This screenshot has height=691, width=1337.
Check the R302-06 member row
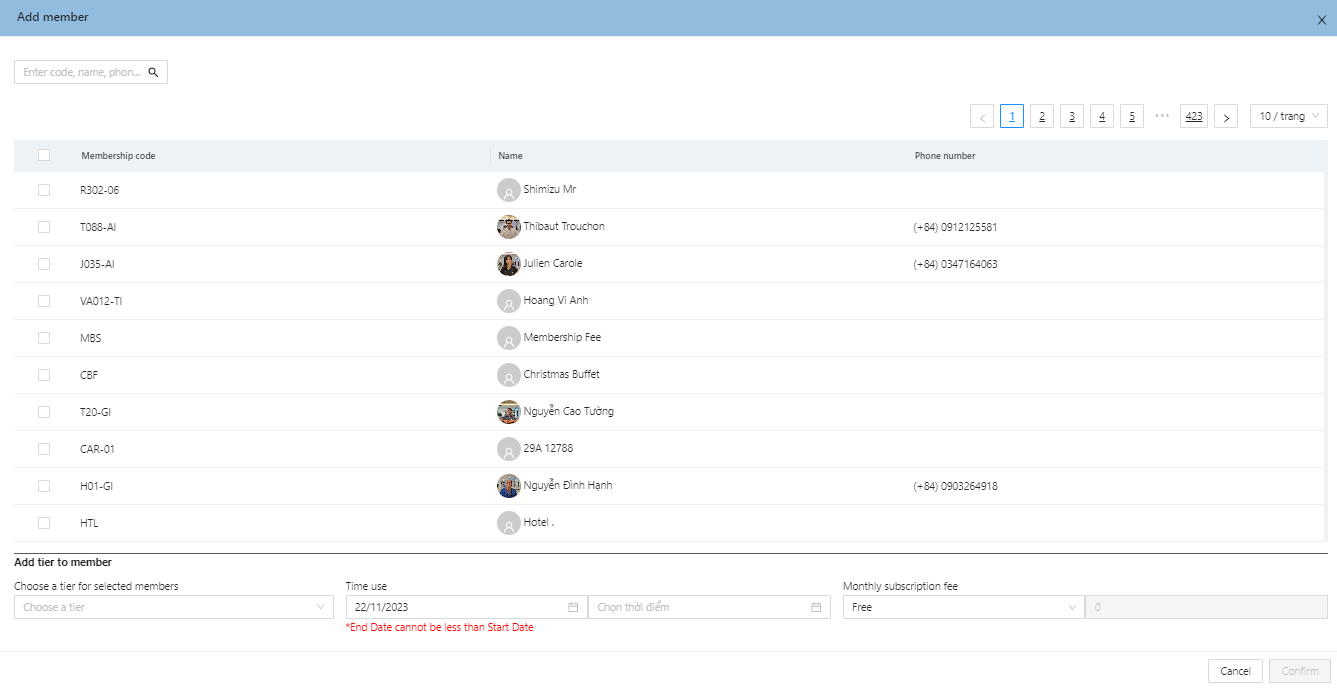(44, 190)
